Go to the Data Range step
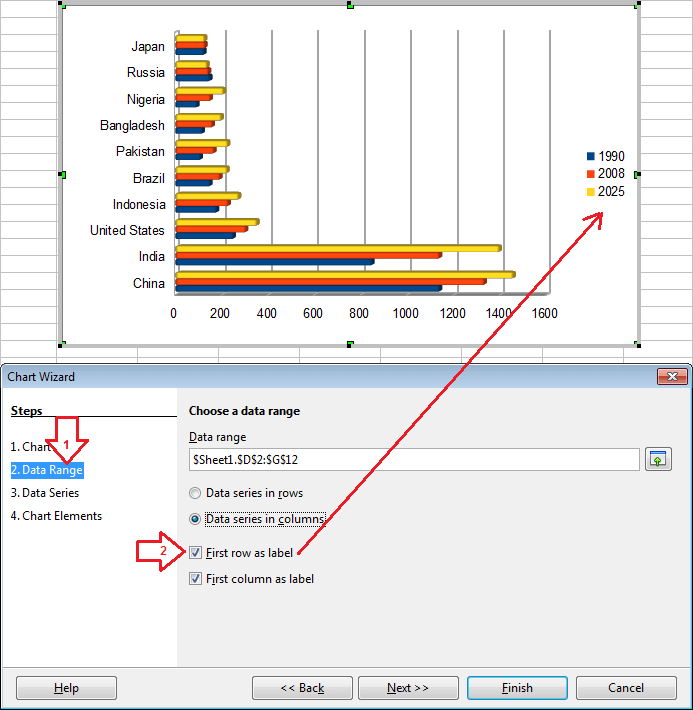Viewport: 693px width, 710px height. tap(47, 470)
